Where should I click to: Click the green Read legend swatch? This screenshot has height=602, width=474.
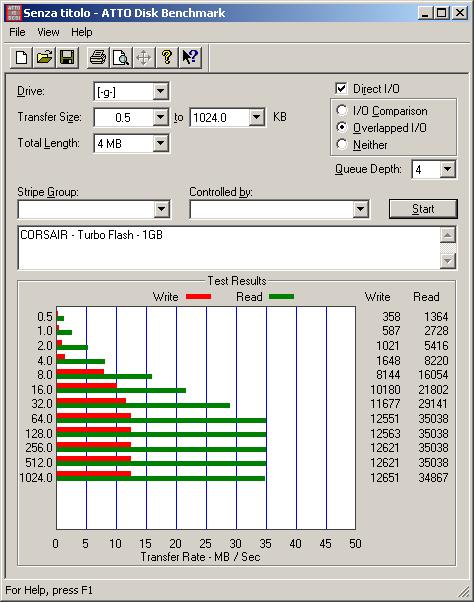tap(282, 296)
